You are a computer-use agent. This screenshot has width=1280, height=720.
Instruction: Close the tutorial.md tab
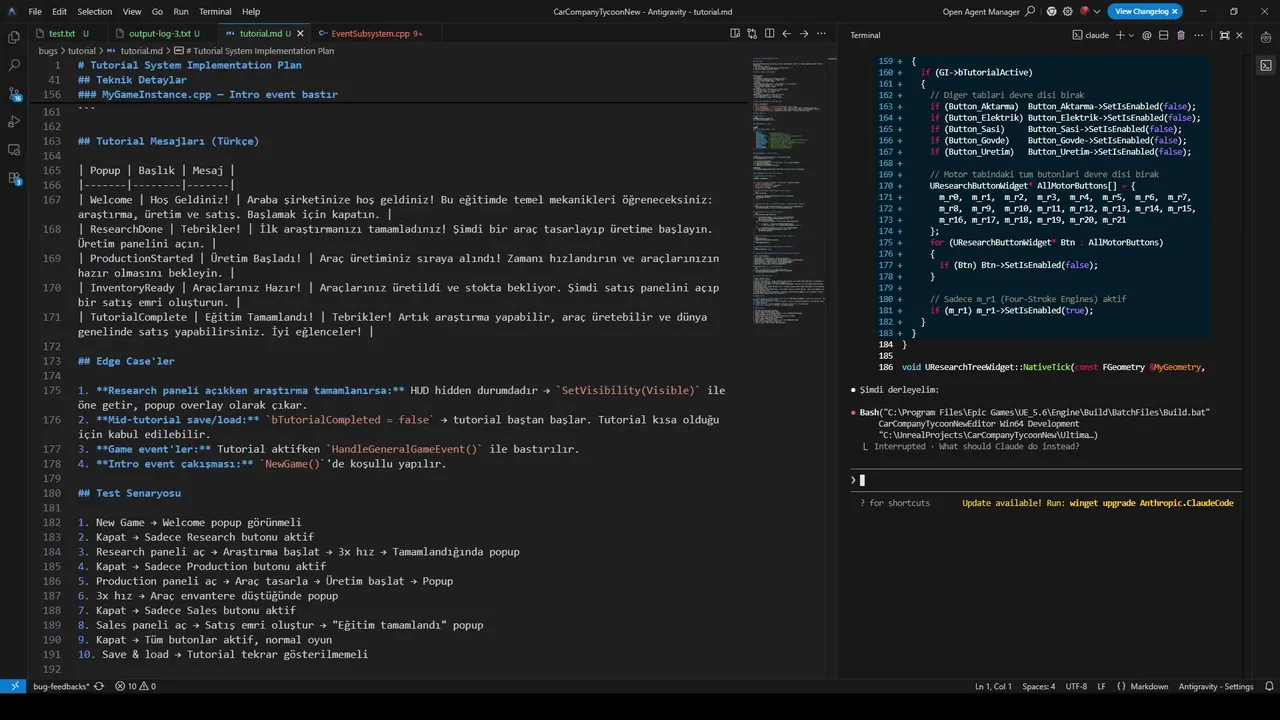tap(300, 33)
